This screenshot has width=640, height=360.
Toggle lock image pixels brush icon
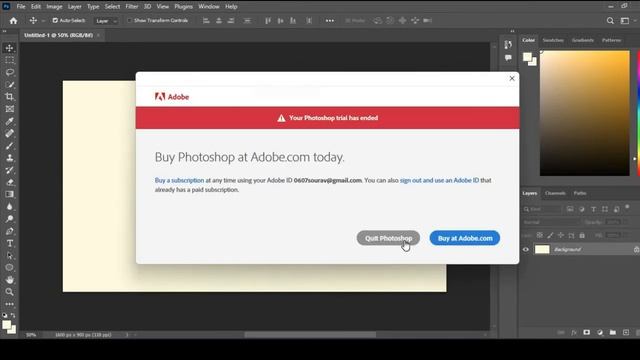pos(550,236)
